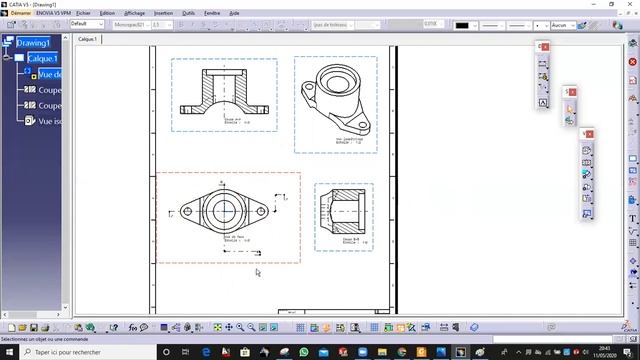Close the first floating dimension toolbar

tap(545, 47)
